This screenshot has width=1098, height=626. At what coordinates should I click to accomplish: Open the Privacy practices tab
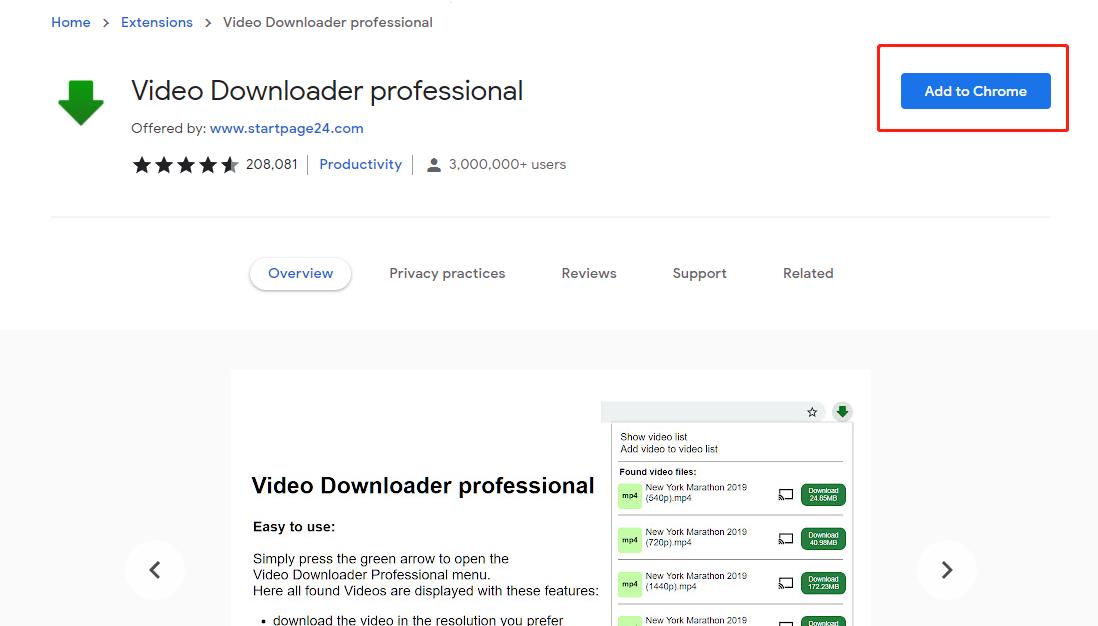(447, 273)
